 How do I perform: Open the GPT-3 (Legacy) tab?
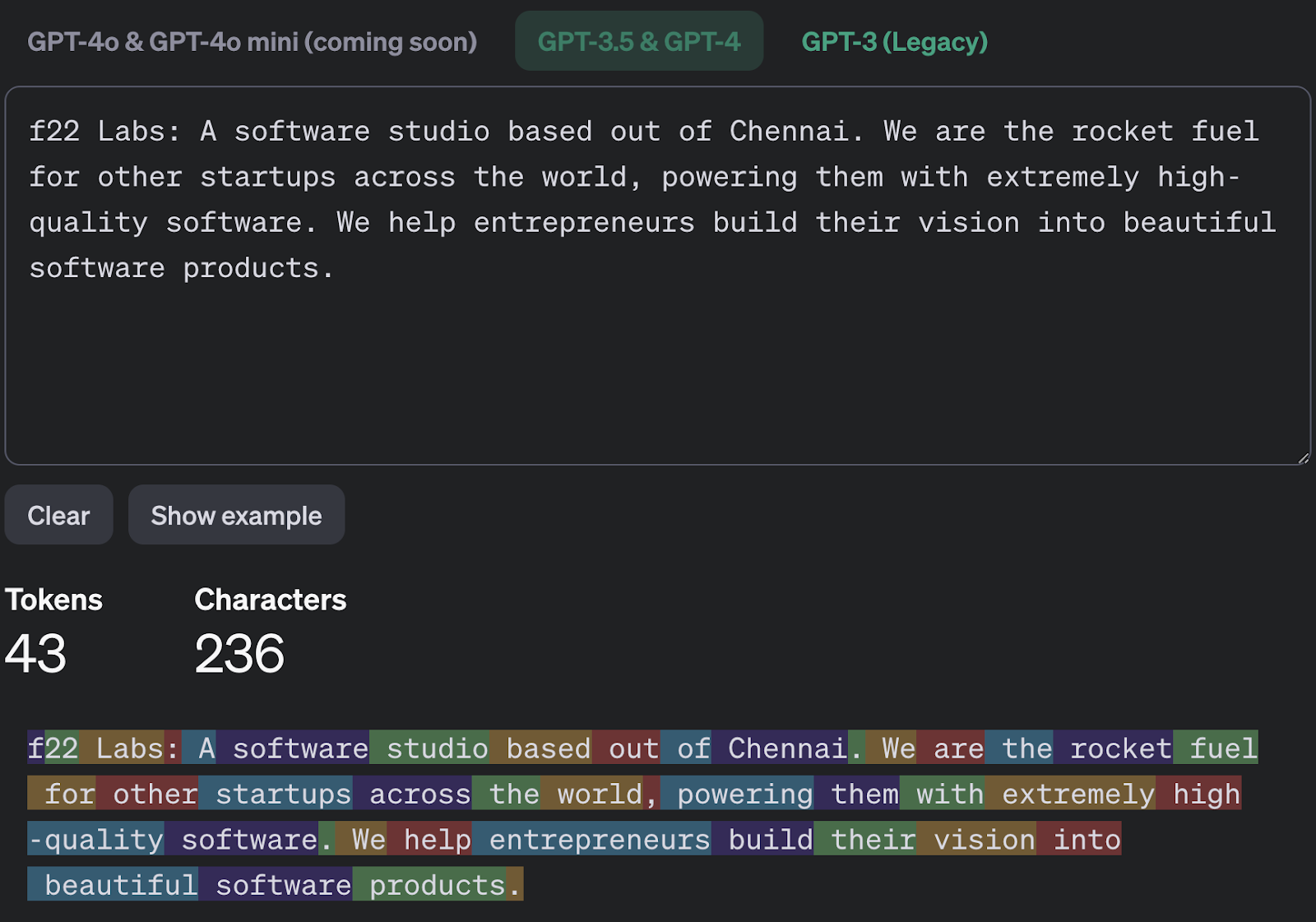895,41
